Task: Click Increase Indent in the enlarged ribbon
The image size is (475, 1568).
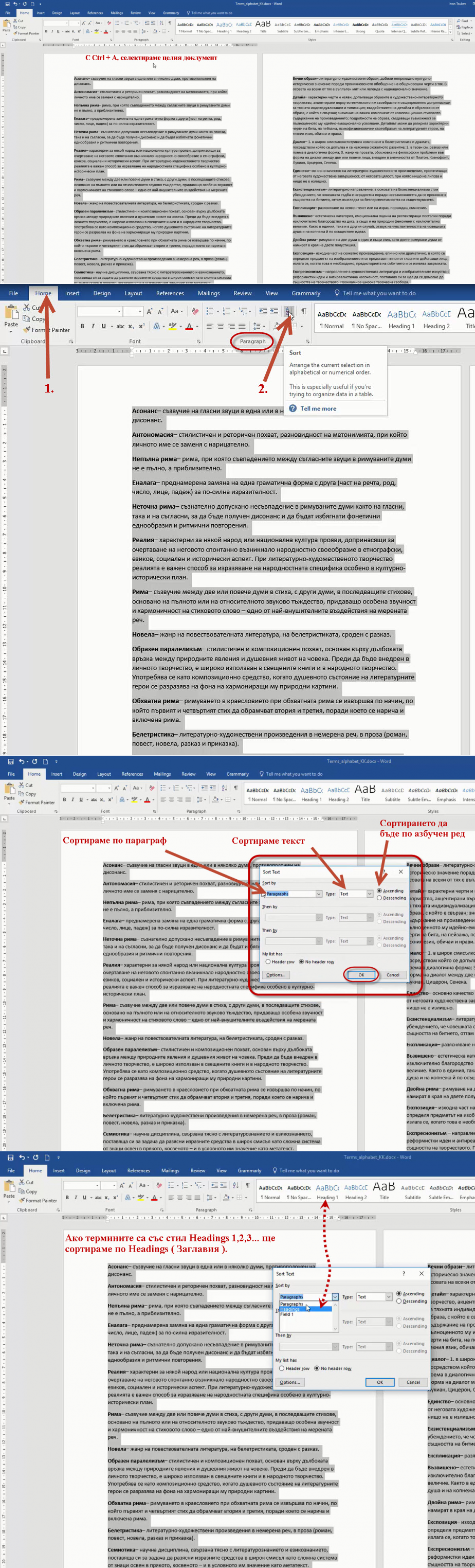Action: click(x=273, y=311)
